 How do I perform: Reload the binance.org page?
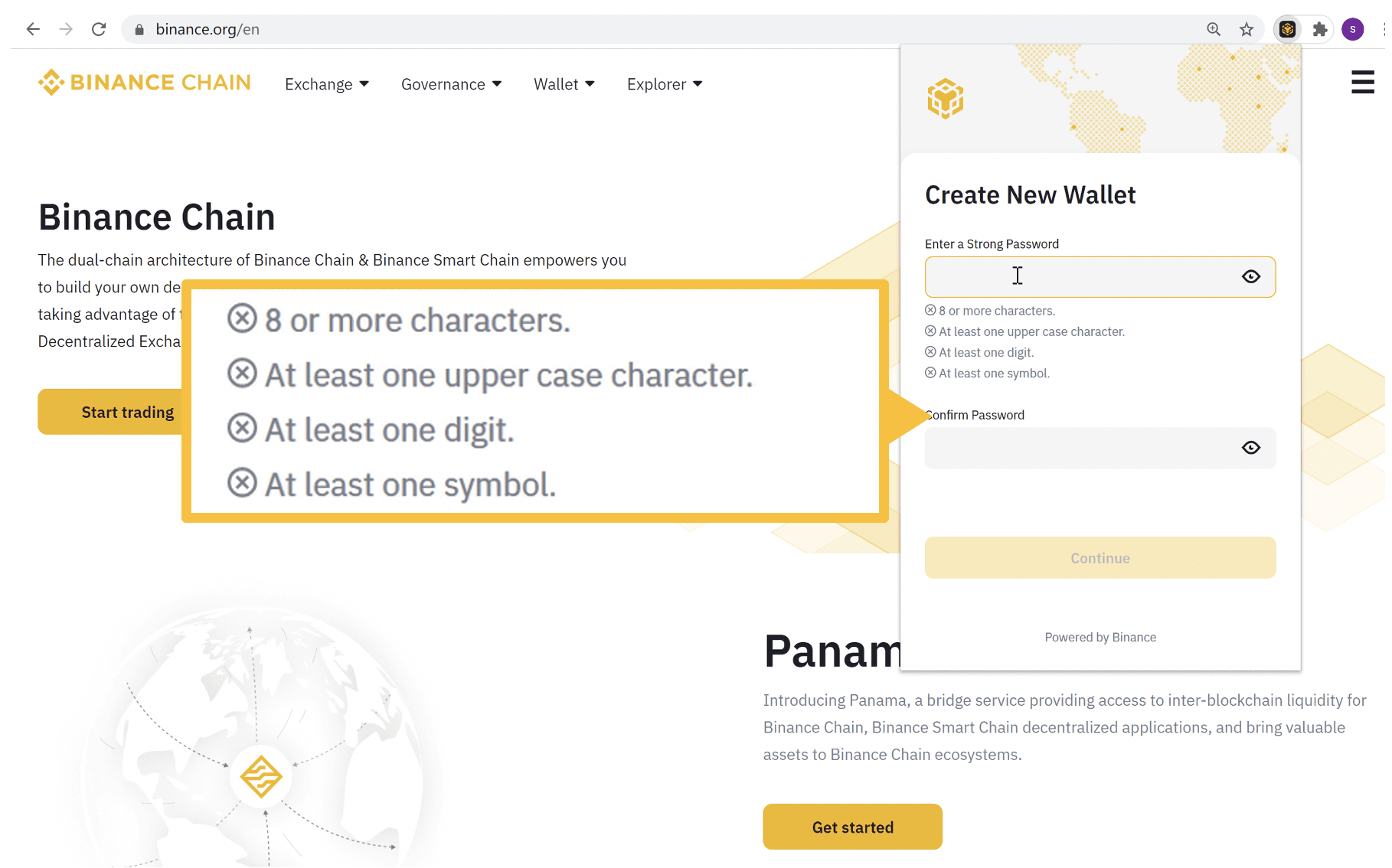tap(99, 29)
